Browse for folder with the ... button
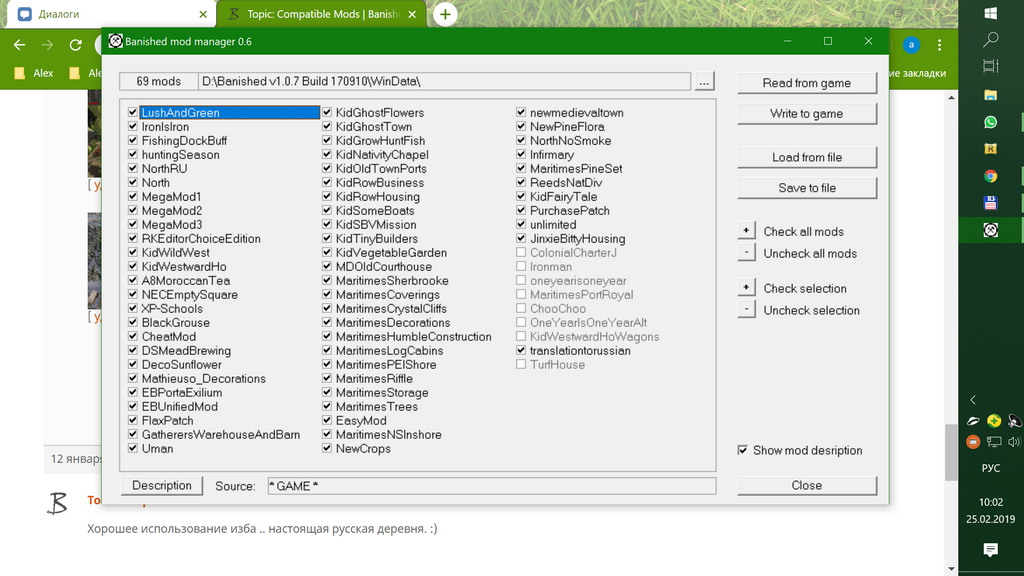 tap(704, 82)
